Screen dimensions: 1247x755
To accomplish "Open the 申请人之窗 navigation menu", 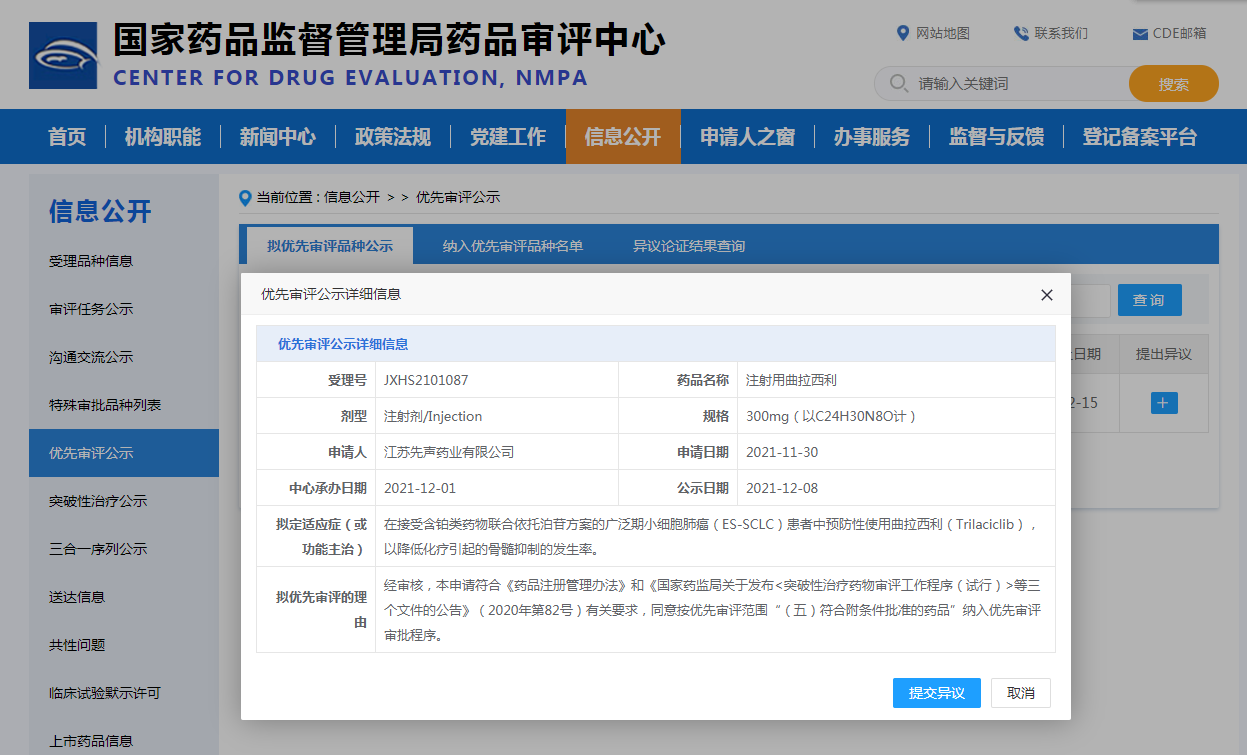I will [747, 137].
